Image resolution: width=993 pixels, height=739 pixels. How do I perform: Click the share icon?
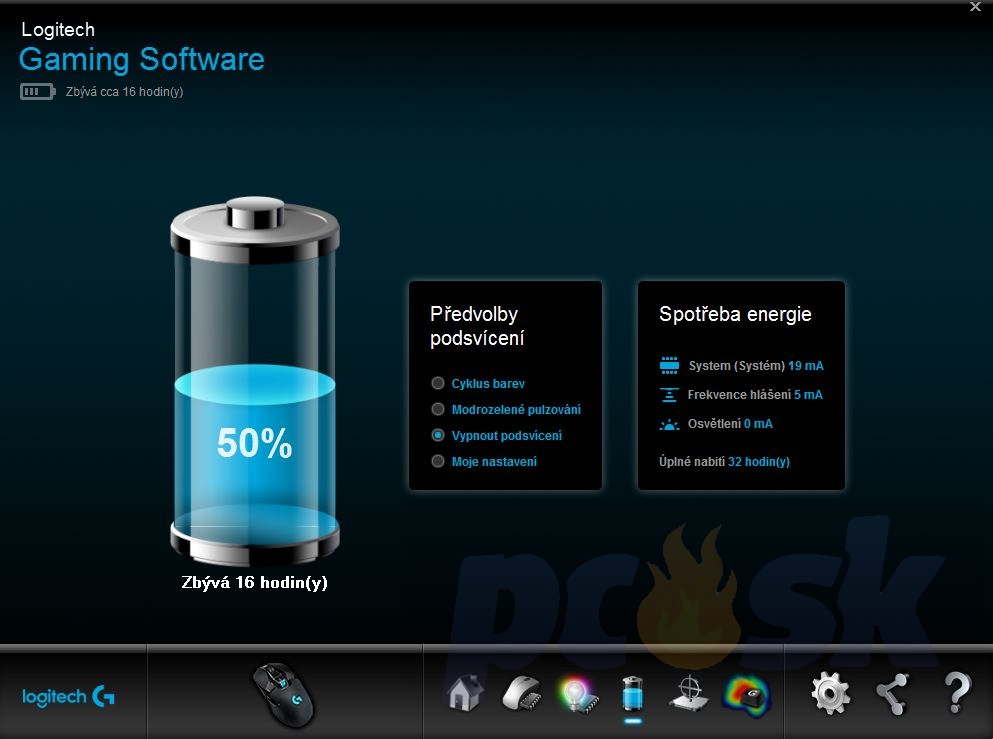pos(893,694)
